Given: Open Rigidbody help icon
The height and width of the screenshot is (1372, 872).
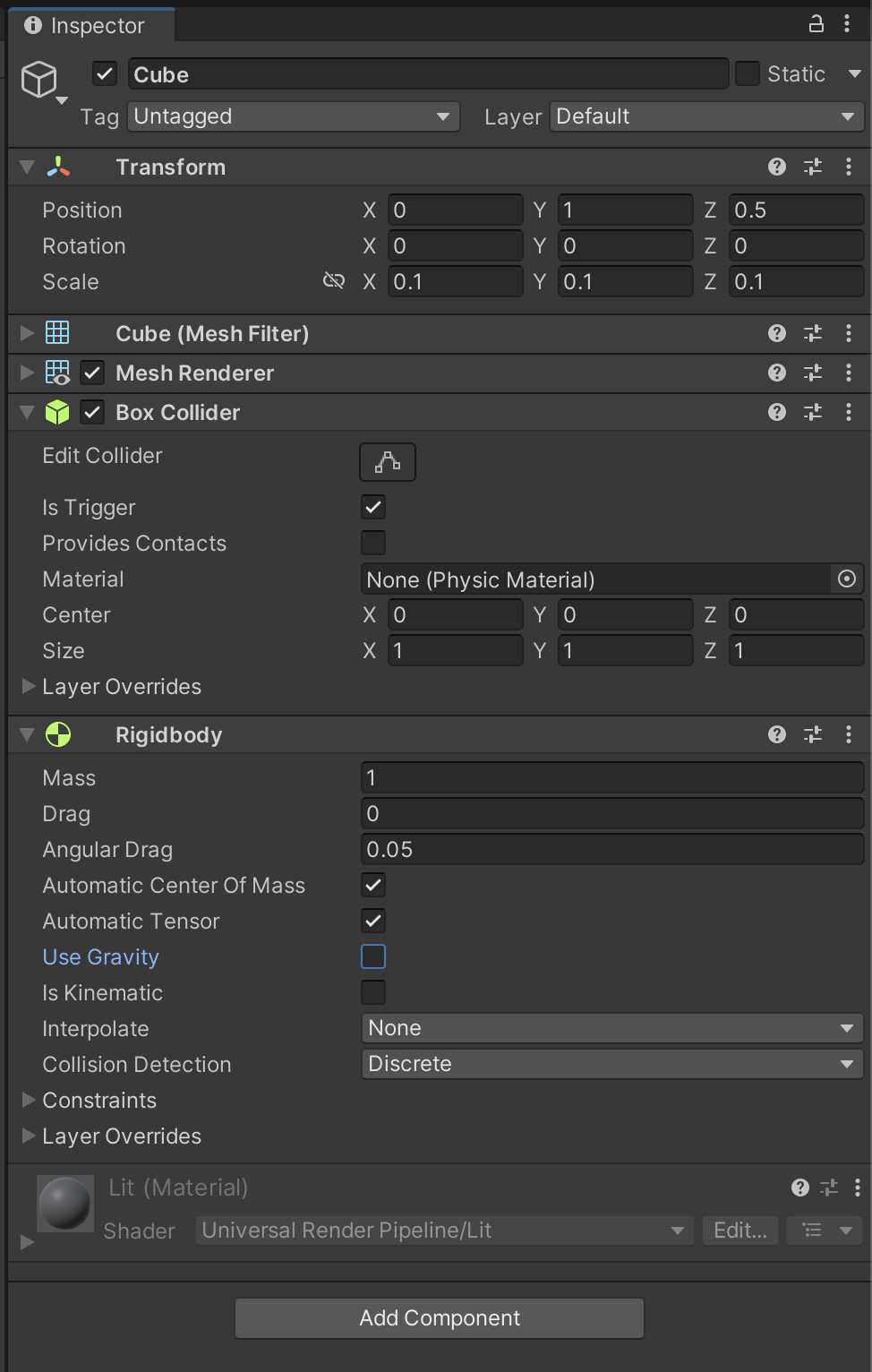Looking at the screenshot, I should coord(777,734).
